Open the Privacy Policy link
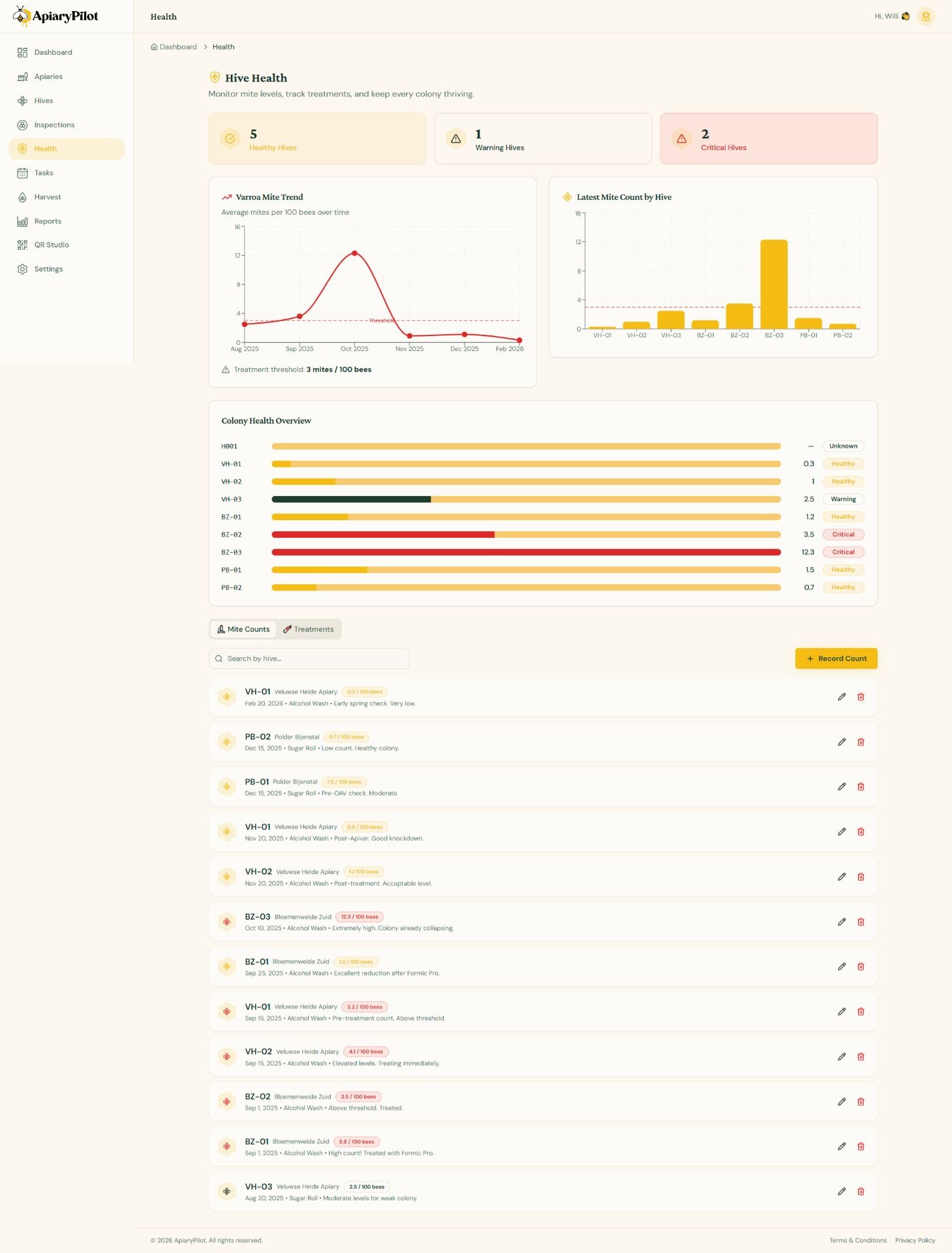The image size is (952, 1253). tap(915, 1241)
